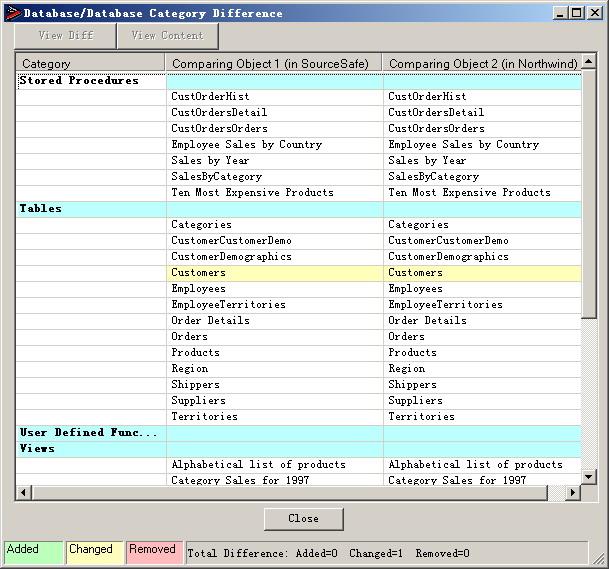Select Order Details in Northwind column
The height and width of the screenshot is (569, 609).
coord(482,320)
